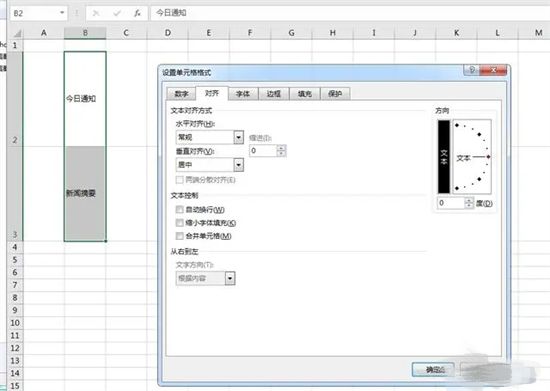Select row 3 header
The image size is (550, 391).
coord(15,194)
